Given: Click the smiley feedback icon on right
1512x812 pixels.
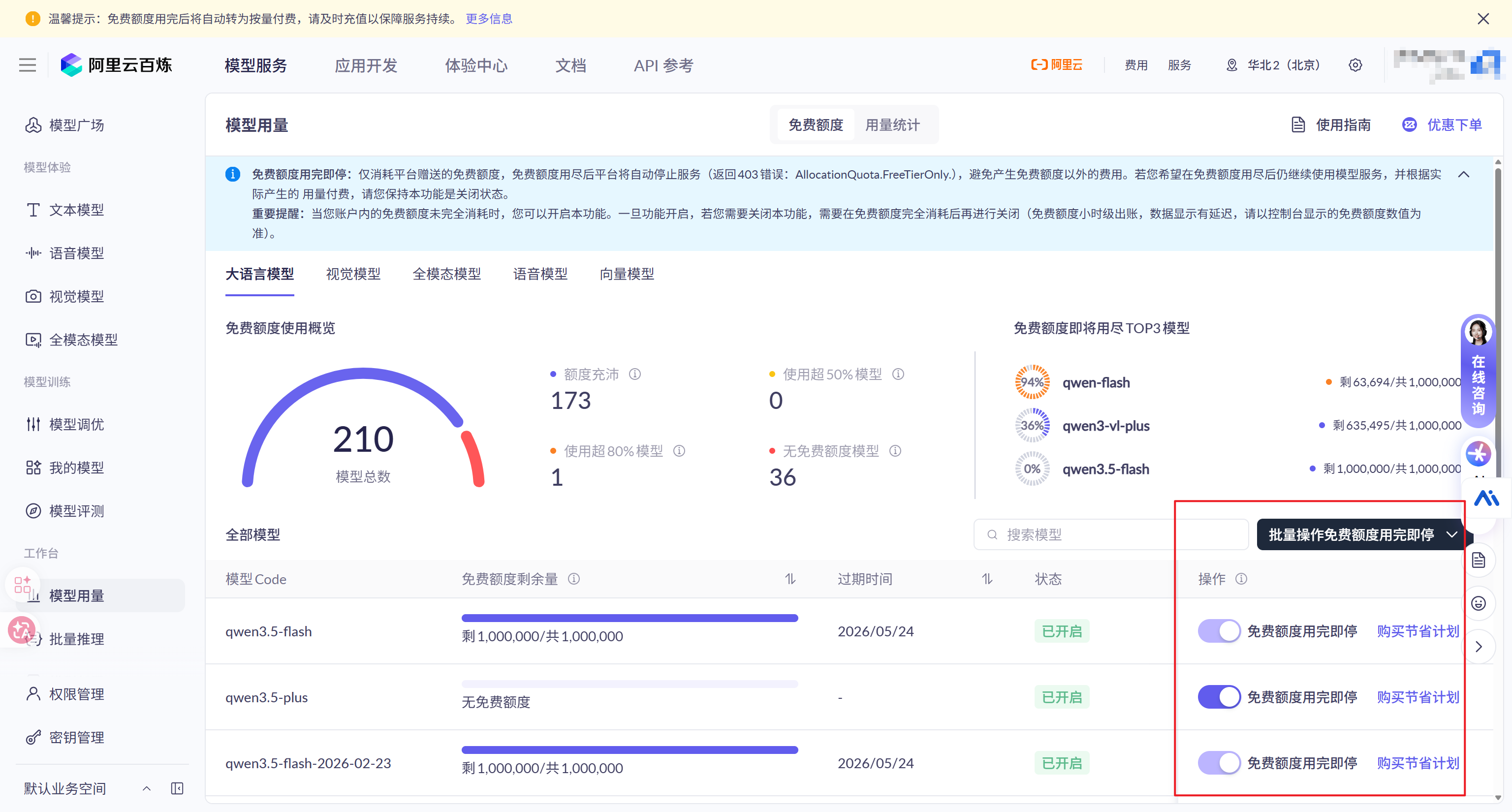Looking at the screenshot, I should [x=1478, y=603].
